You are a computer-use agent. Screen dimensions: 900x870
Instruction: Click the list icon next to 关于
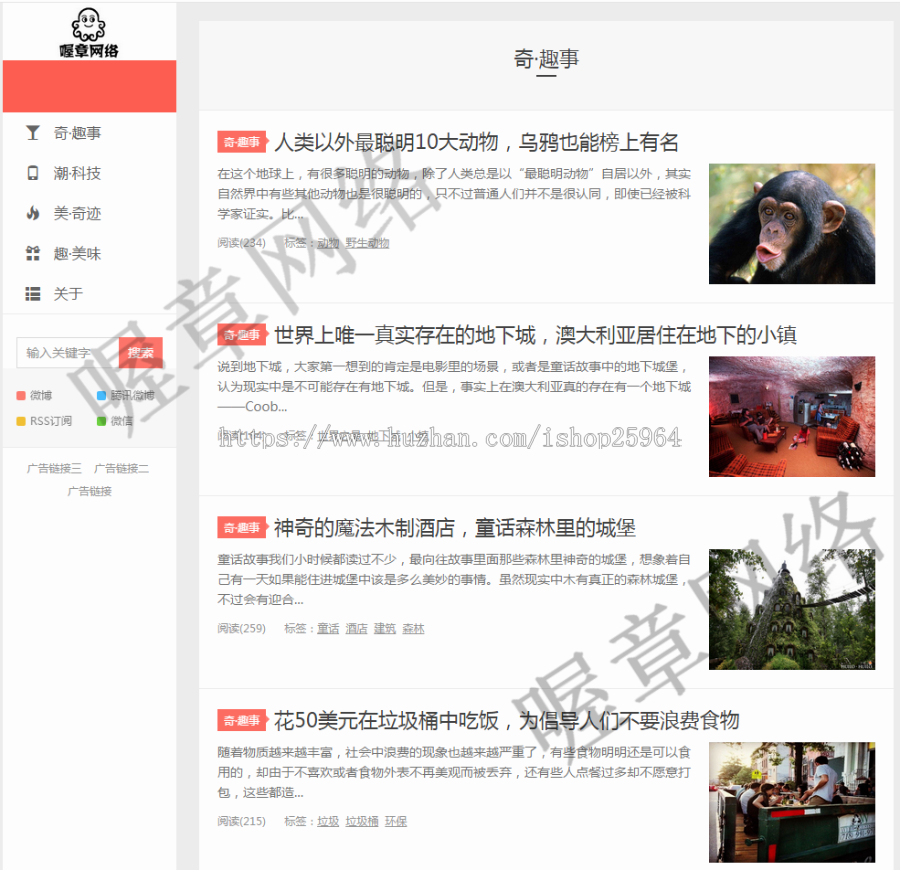pyautogui.click(x=33, y=294)
